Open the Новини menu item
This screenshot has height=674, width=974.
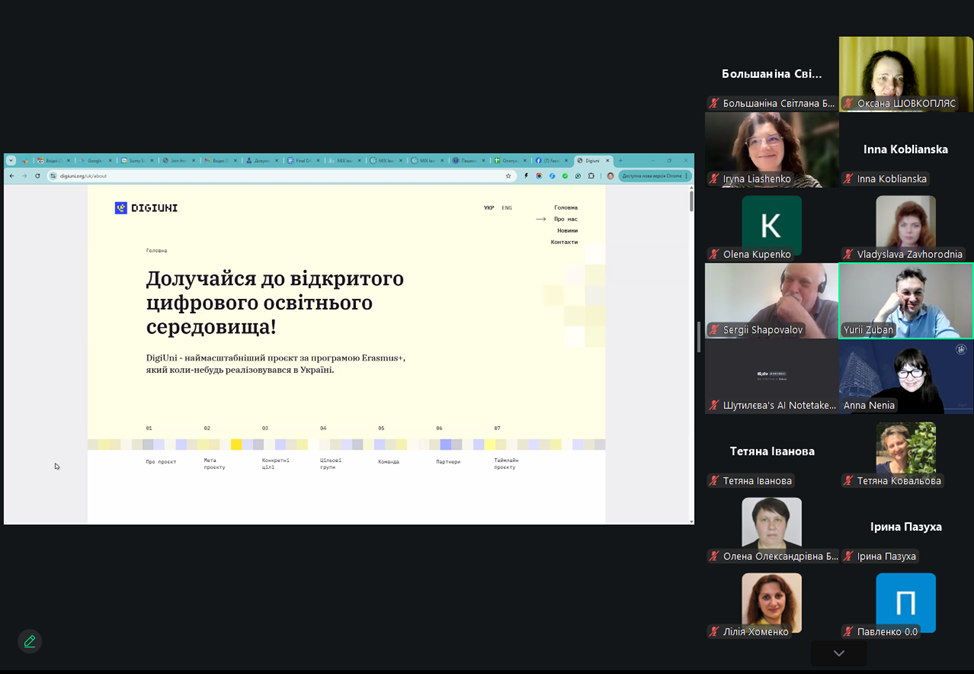[567, 231]
